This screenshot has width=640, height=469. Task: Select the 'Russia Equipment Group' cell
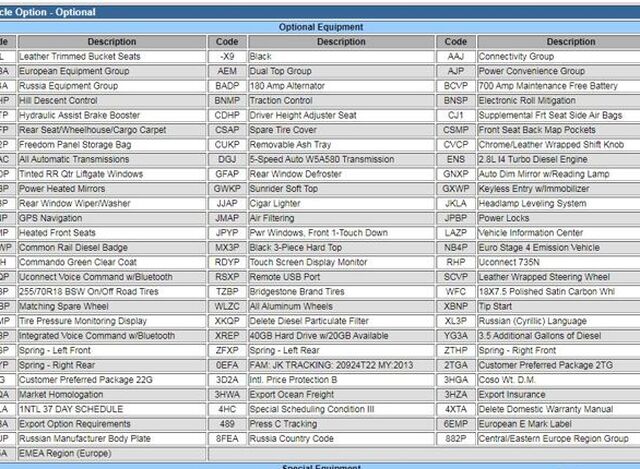(112, 86)
